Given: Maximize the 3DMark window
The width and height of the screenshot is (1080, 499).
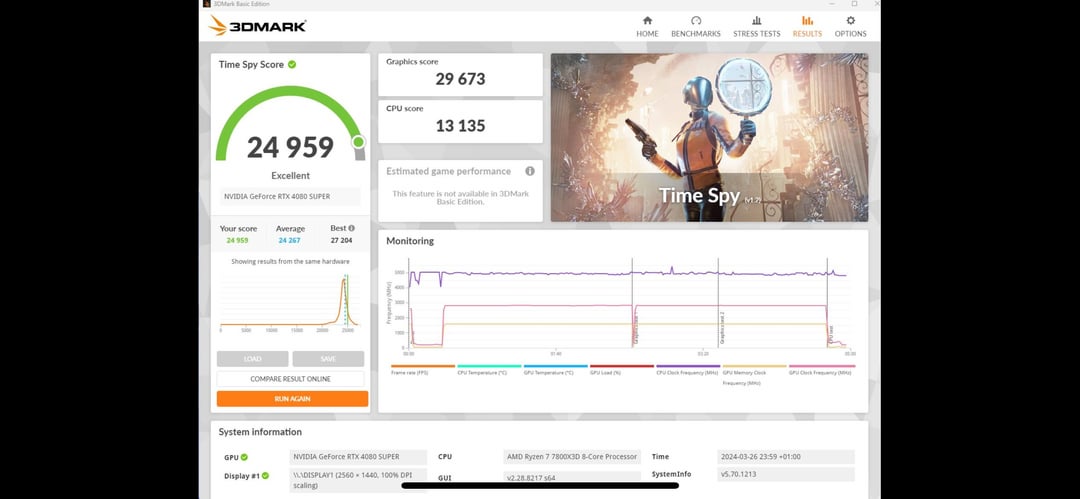Looking at the screenshot, I should point(854,4).
